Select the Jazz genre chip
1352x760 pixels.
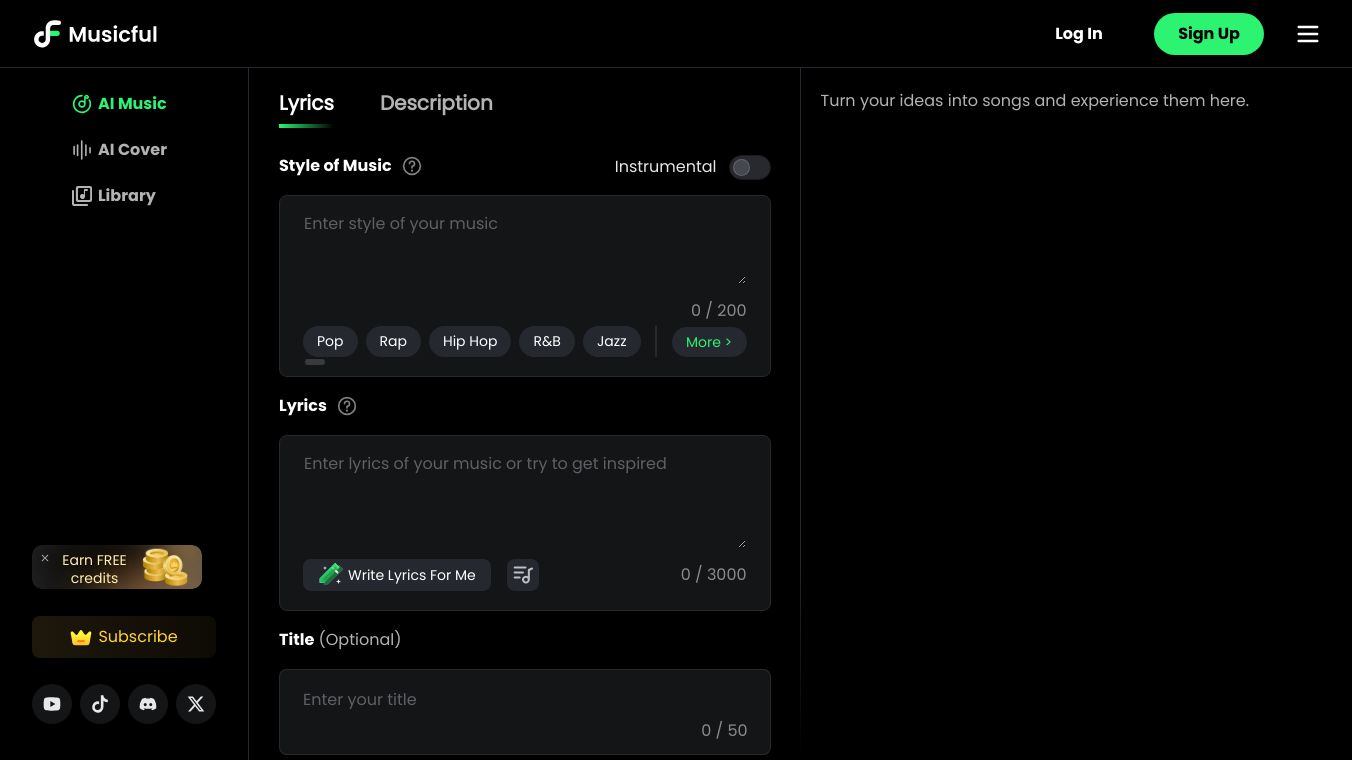[612, 342]
